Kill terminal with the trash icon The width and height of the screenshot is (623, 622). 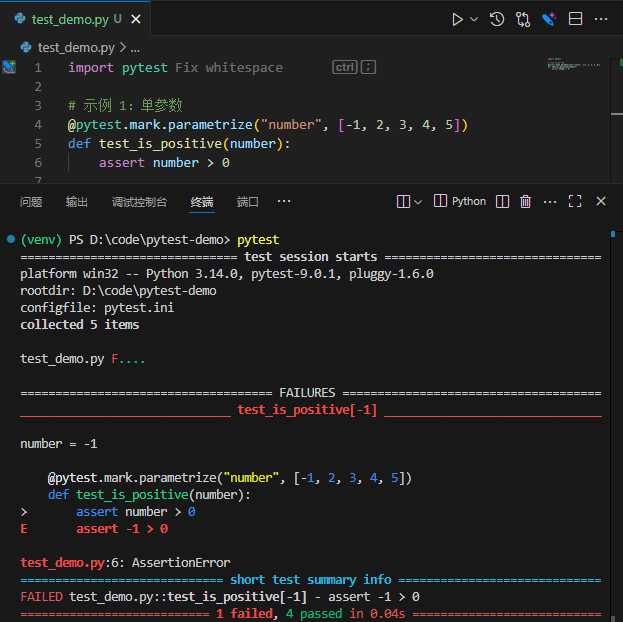(x=526, y=202)
